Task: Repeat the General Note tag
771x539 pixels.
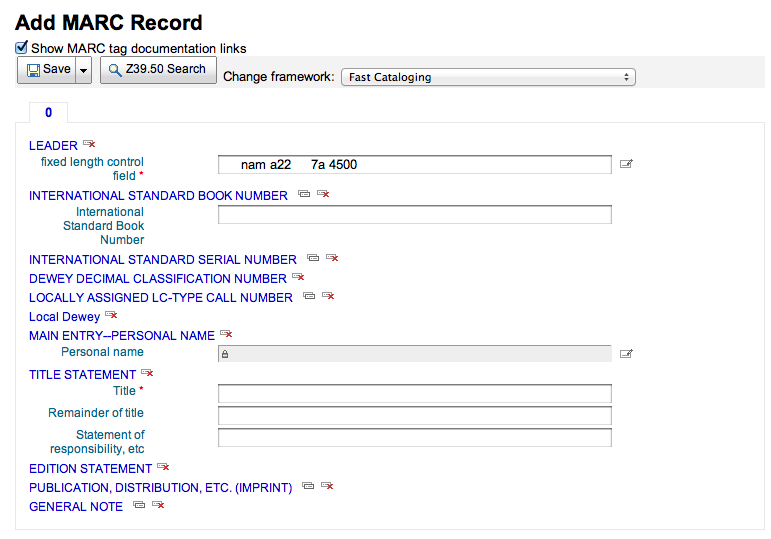Action: [139, 506]
